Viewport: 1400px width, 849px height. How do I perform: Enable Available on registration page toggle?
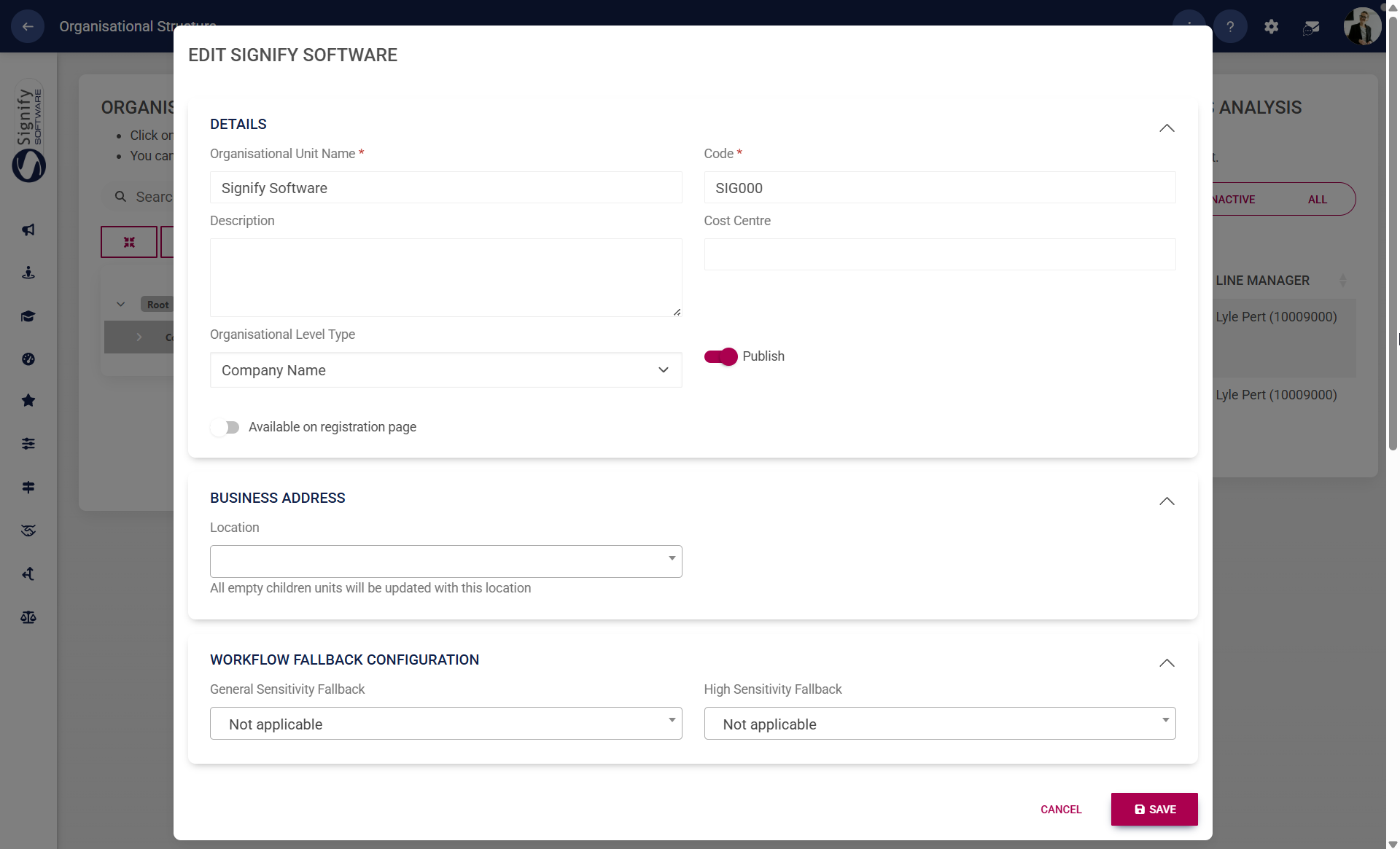(225, 427)
